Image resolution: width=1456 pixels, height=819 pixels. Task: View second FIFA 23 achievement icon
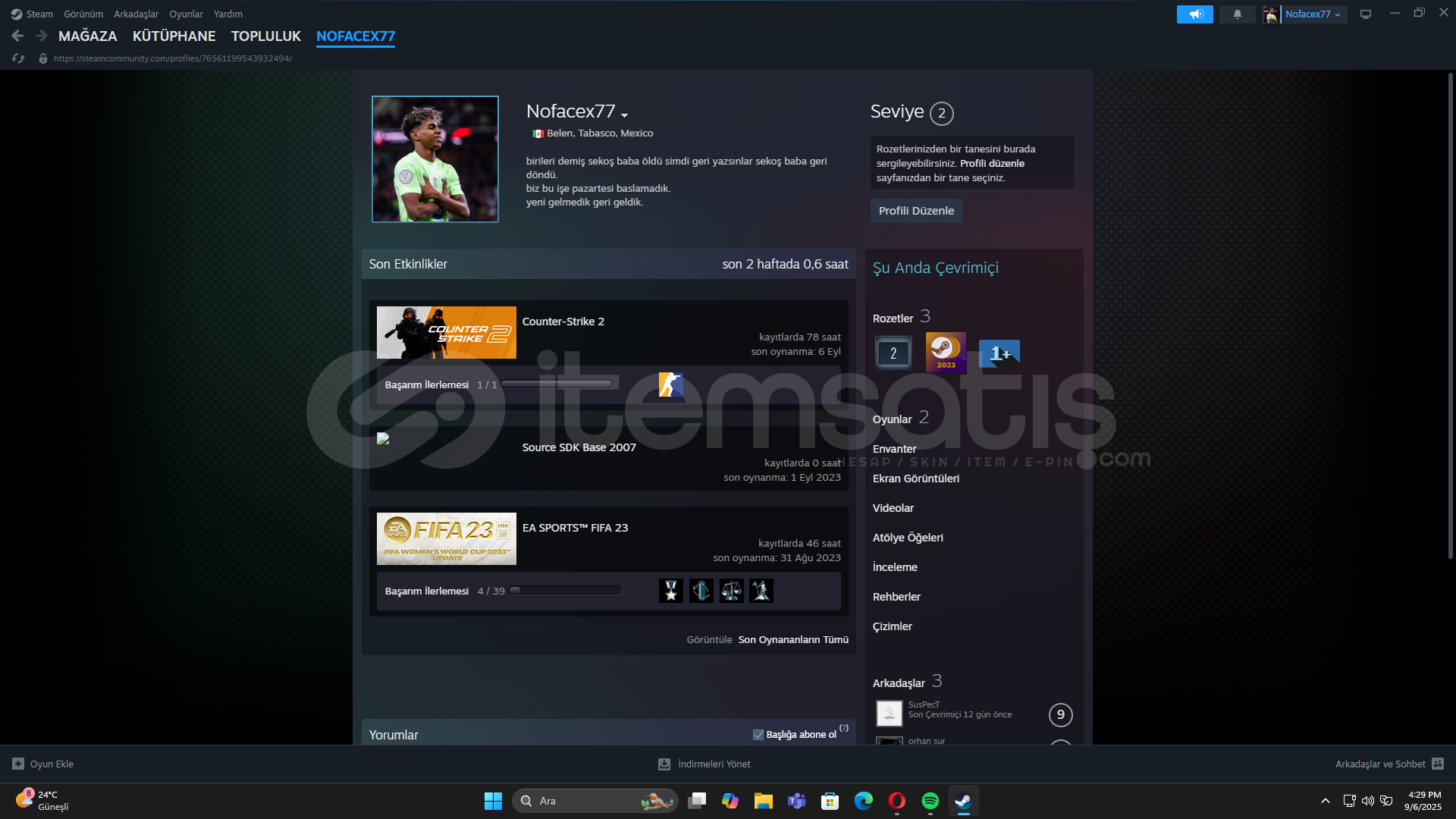(x=701, y=591)
